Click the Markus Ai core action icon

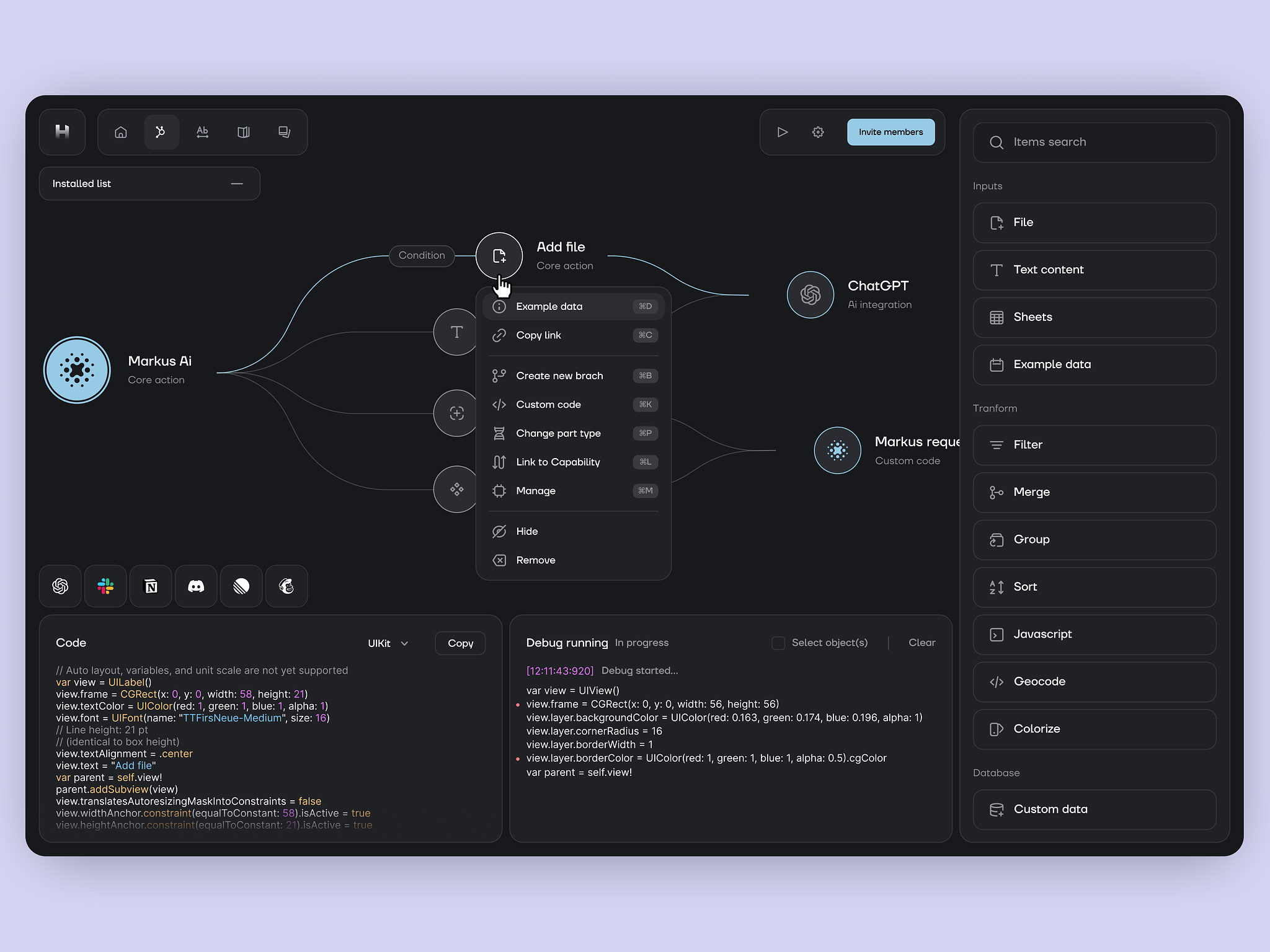pos(78,369)
